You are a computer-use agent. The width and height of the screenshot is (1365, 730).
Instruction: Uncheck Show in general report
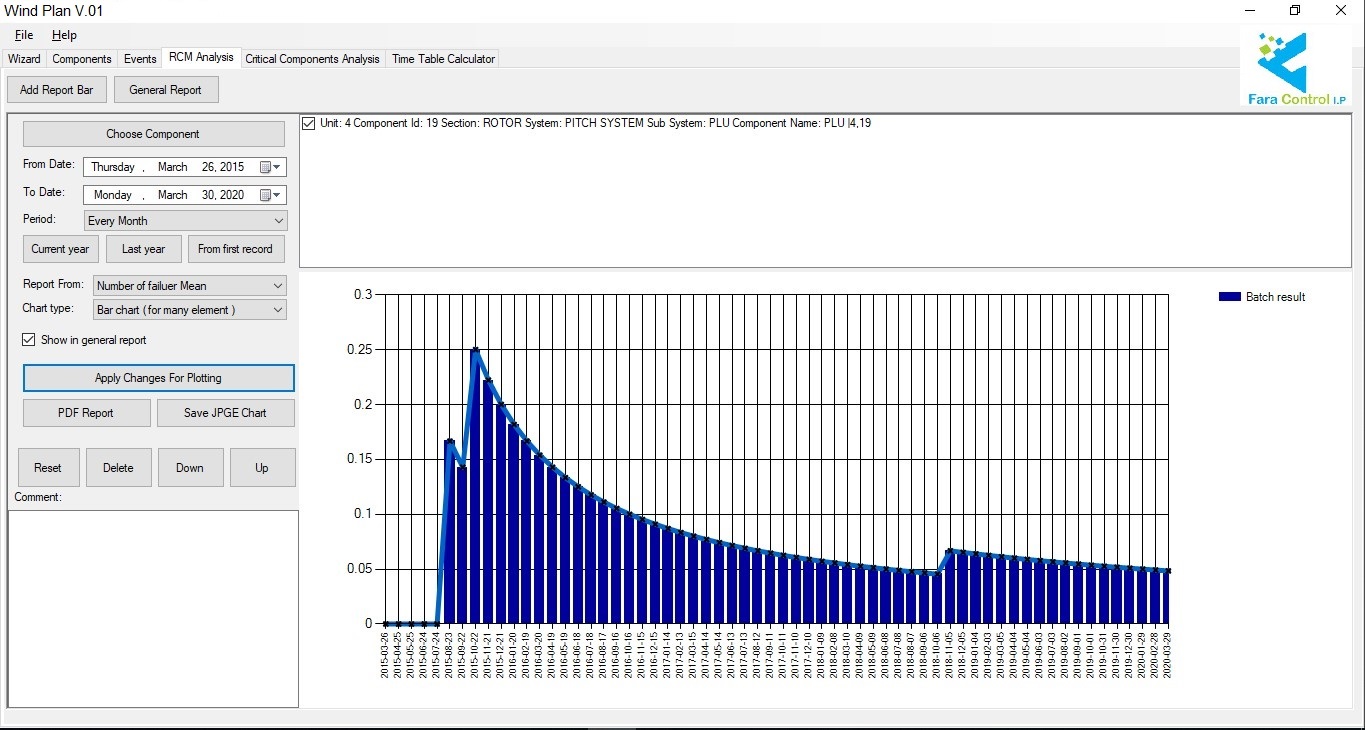tap(29, 340)
